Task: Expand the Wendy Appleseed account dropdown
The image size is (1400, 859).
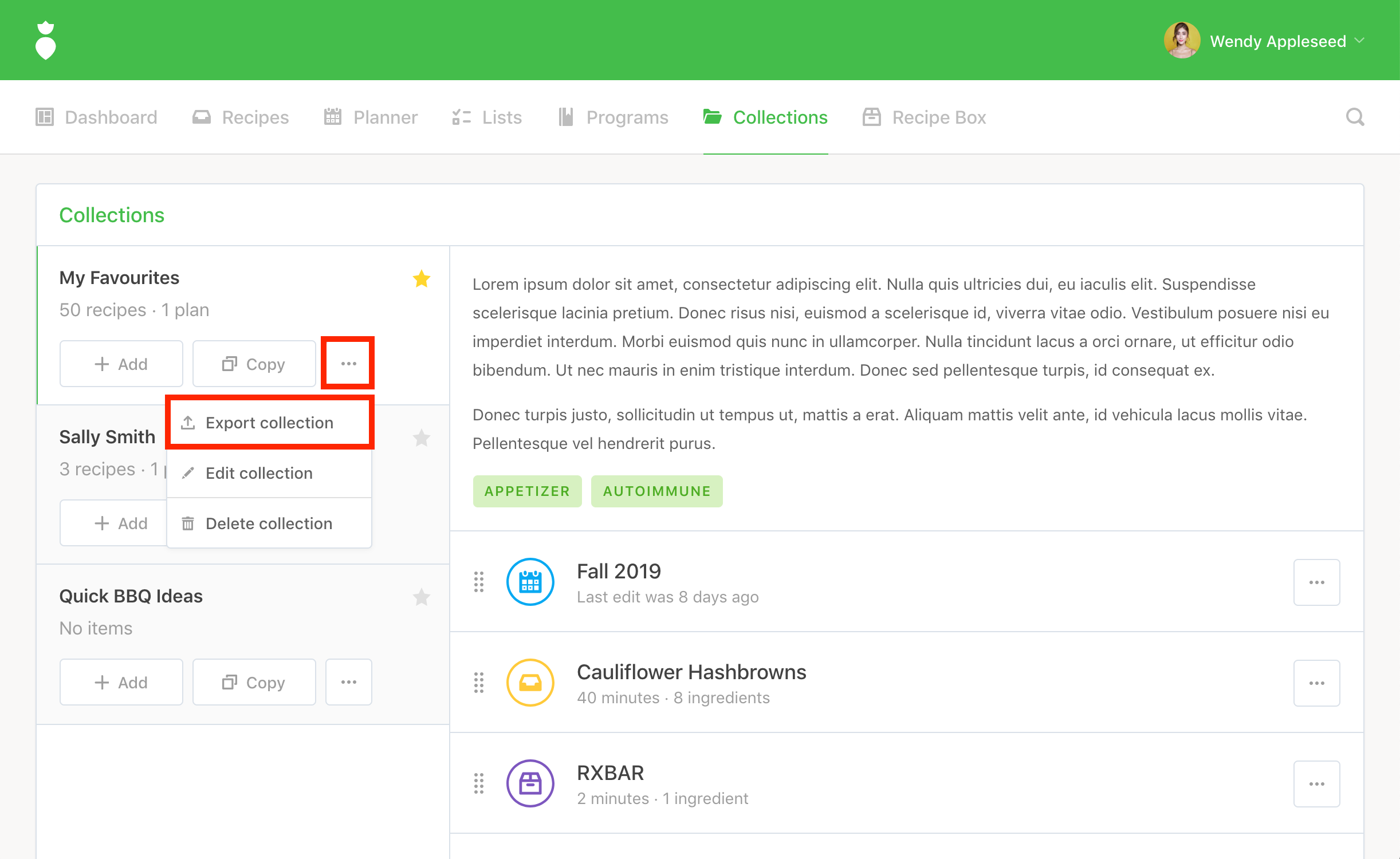Action: click(x=1359, y=41)
